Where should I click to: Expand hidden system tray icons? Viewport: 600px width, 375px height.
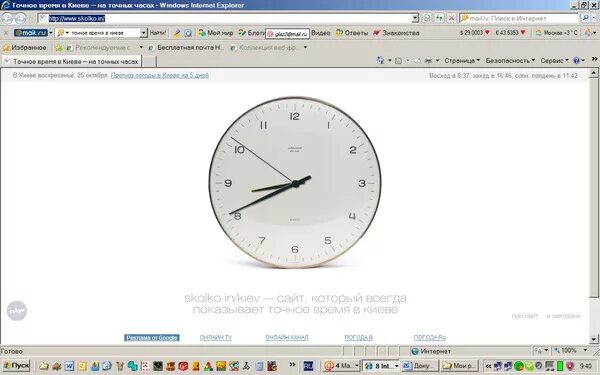(488, 366)
